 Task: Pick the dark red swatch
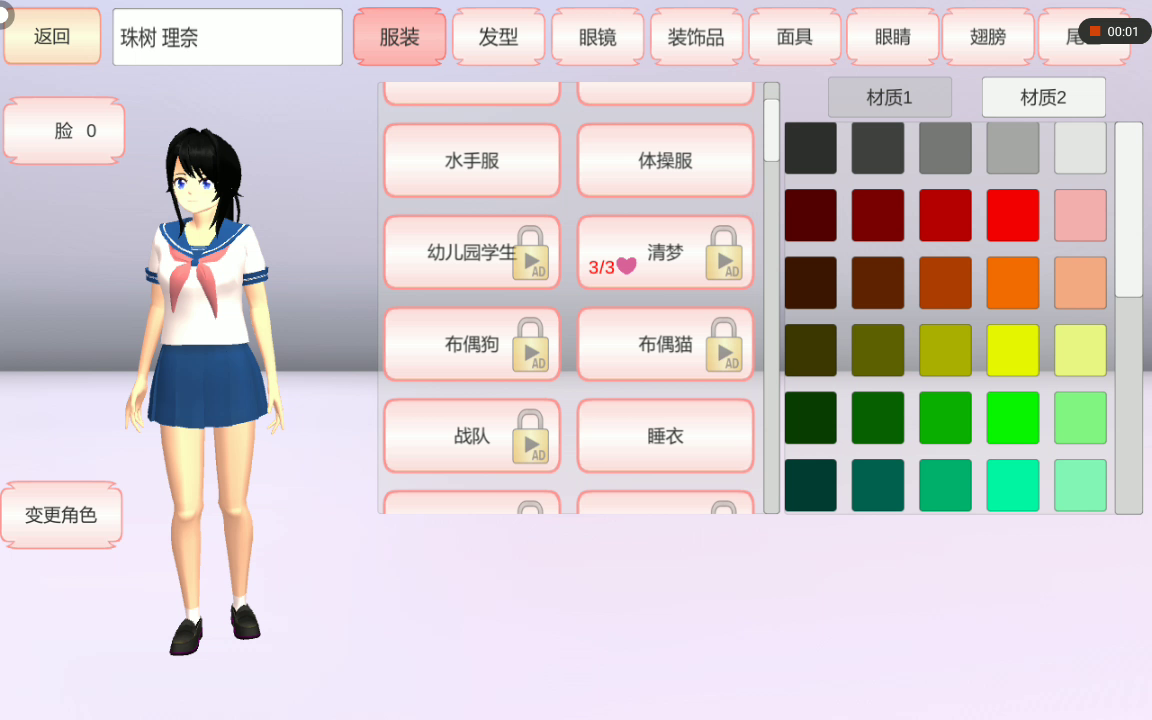(878, 215)
